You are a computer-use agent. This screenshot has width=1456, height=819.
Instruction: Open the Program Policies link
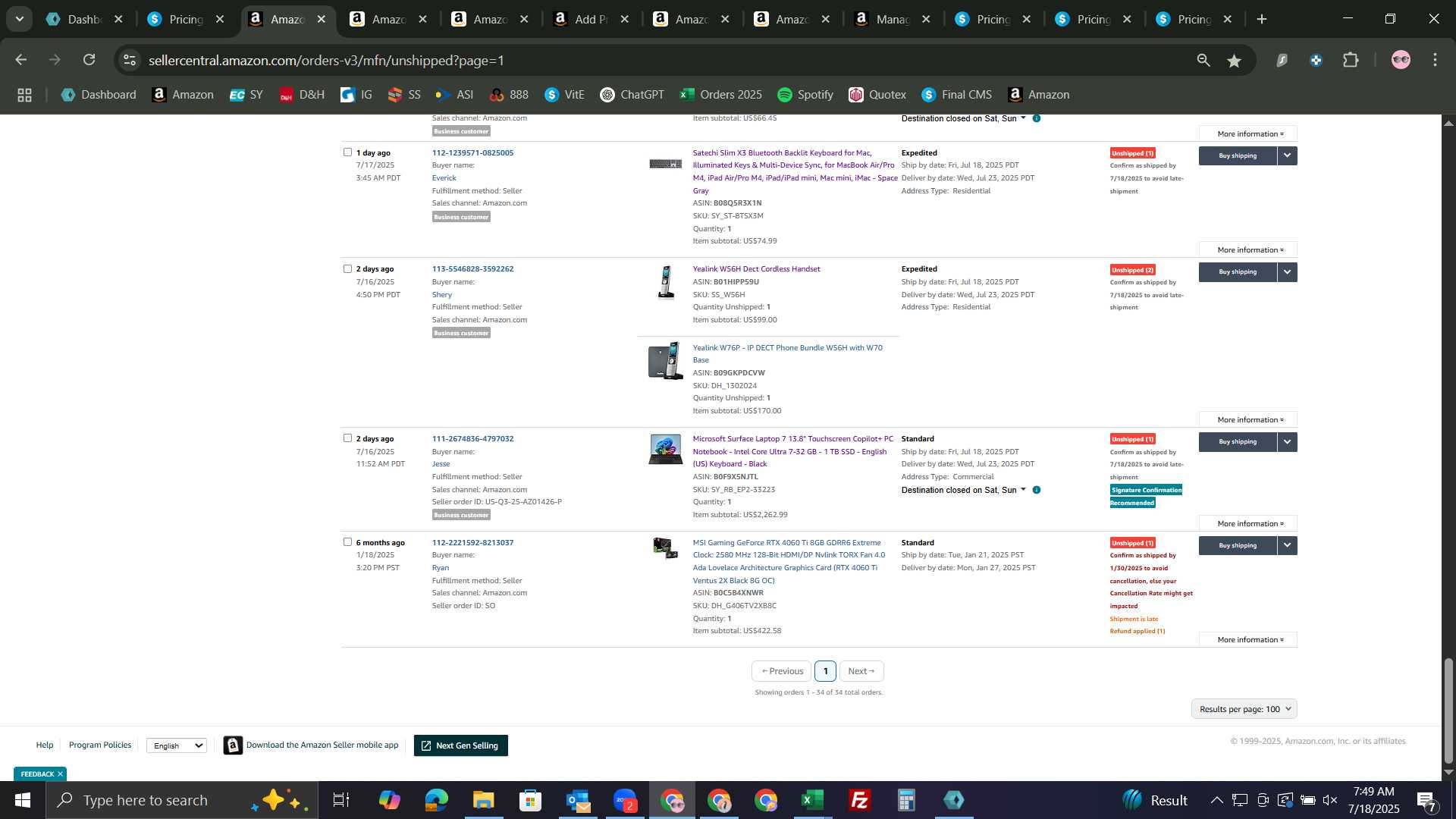[x=100, y=745]
